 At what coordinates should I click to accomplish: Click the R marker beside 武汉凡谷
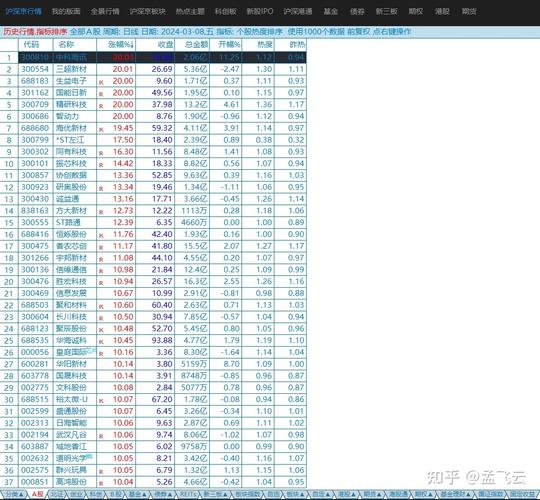[101, 436]
